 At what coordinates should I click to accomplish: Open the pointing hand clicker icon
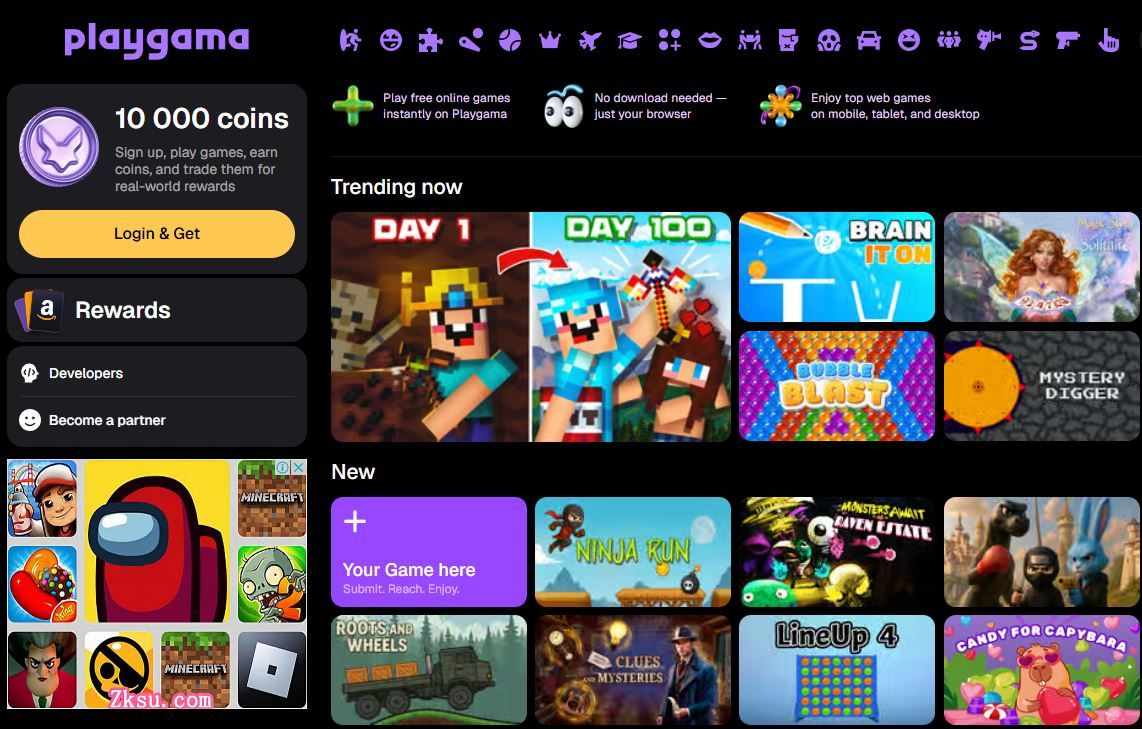[1108, 40]
